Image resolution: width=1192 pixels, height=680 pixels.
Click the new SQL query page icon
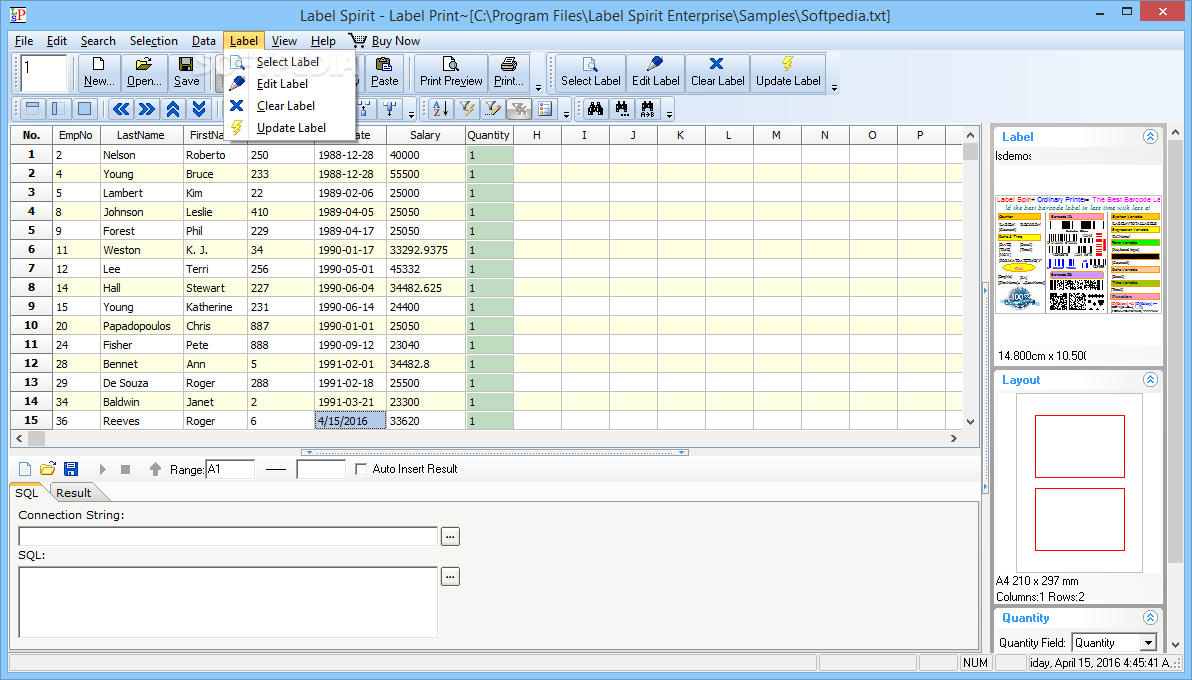pyautogui.click(x=25, y=469)
